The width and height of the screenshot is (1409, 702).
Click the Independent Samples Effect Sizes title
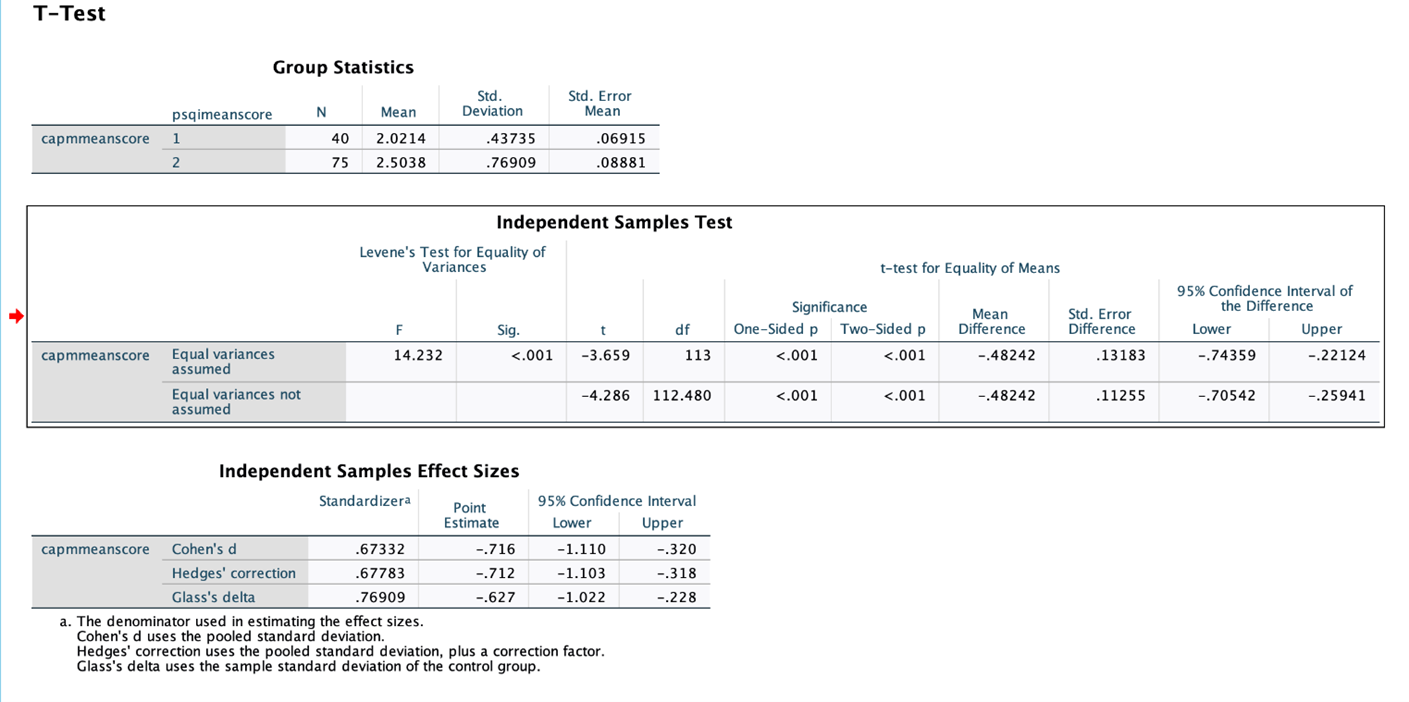tap(369, 471)
